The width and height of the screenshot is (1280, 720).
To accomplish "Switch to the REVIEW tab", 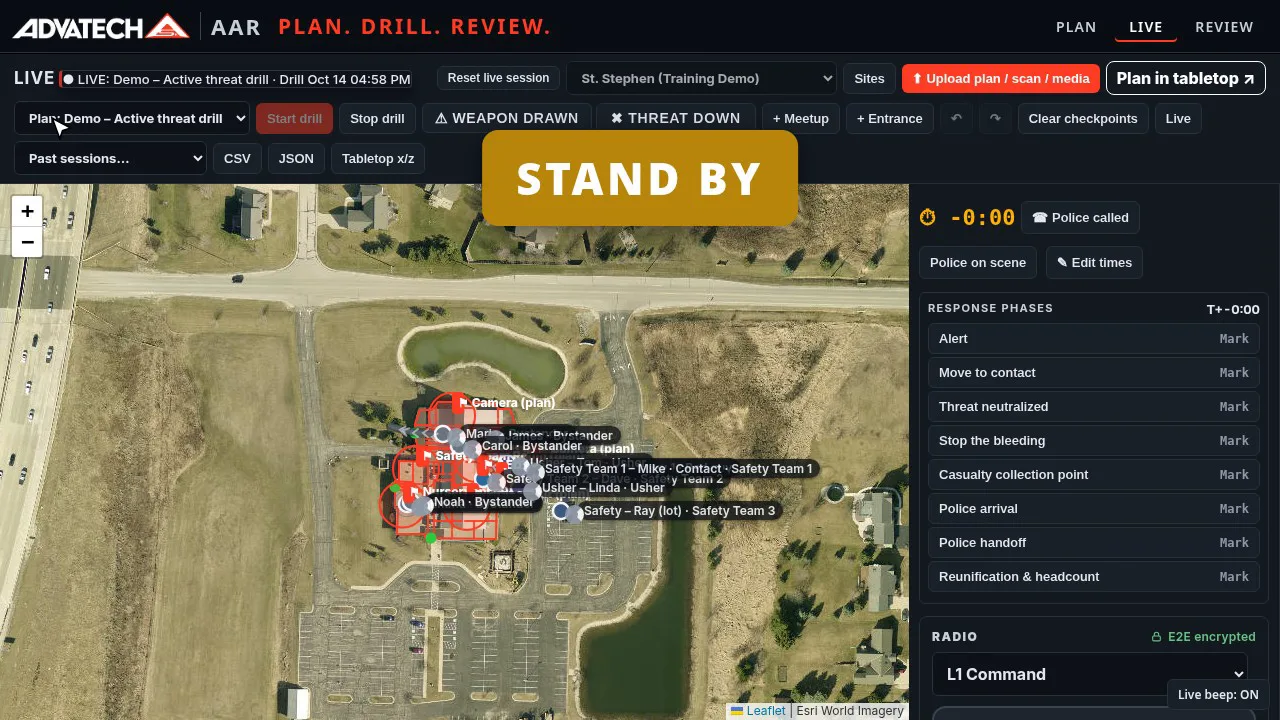I will [1224, 27].
